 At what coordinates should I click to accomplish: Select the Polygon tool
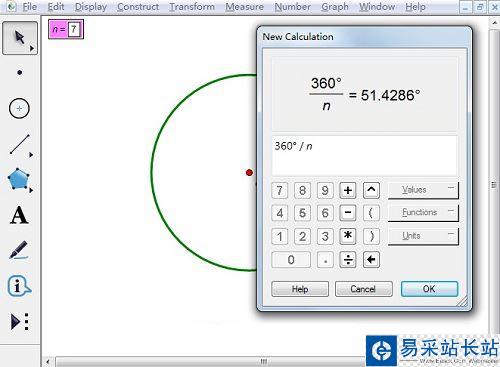[x=19, y=179]
